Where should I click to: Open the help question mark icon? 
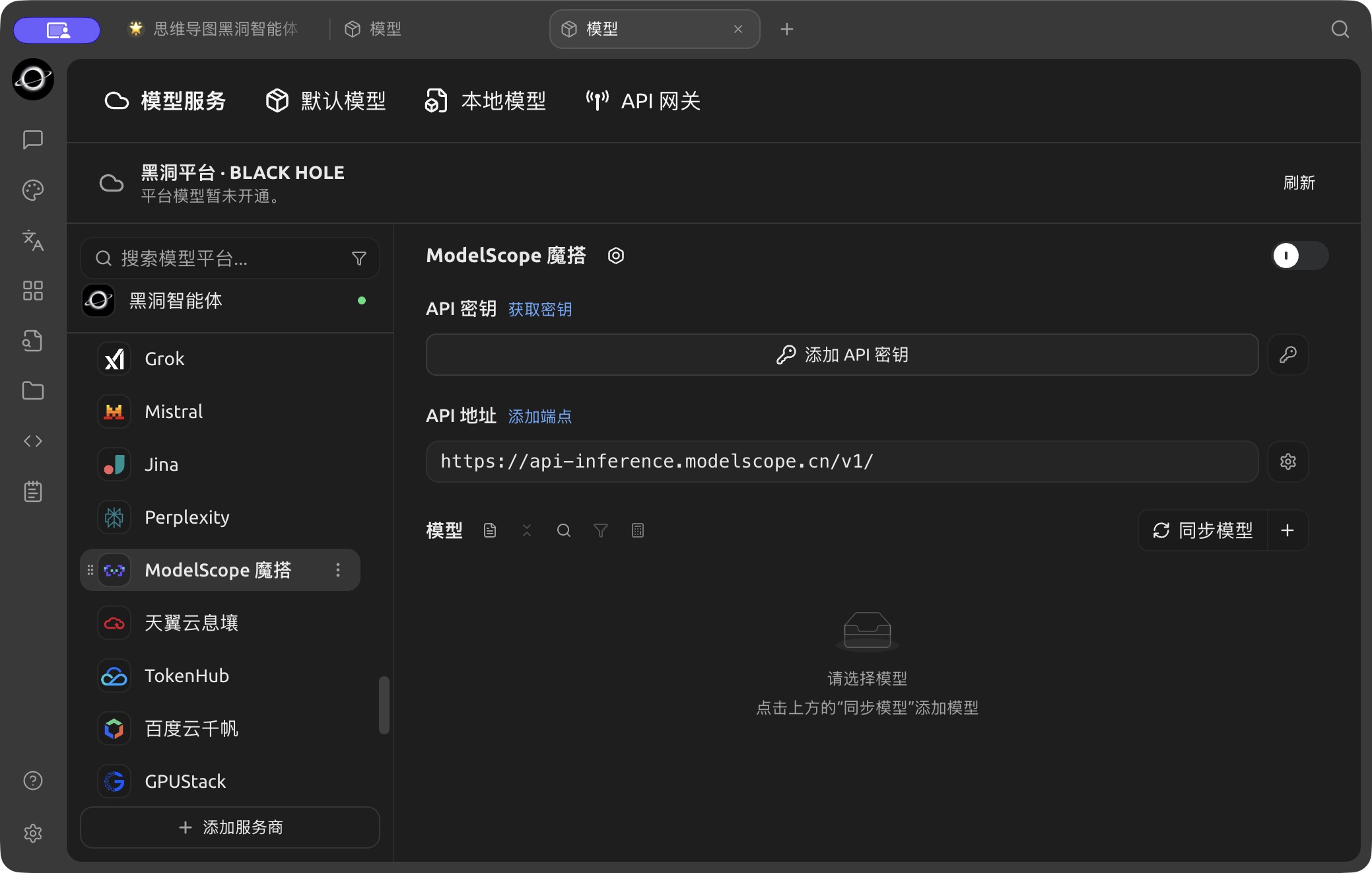pos(33,781)
